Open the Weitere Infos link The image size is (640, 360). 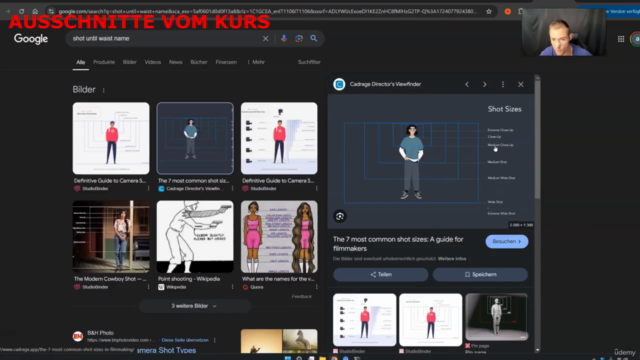coord(452,259)
